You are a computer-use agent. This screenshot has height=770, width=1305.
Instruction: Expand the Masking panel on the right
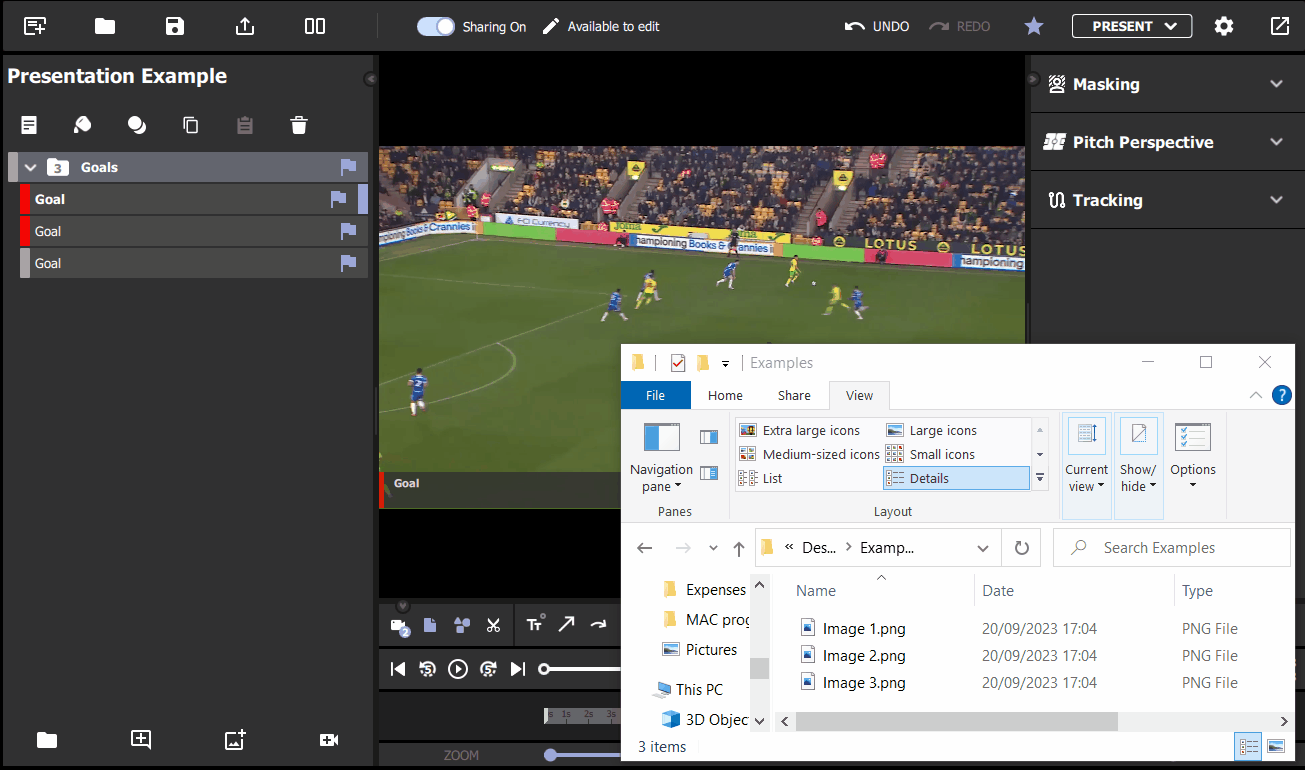coord(1276,84)
